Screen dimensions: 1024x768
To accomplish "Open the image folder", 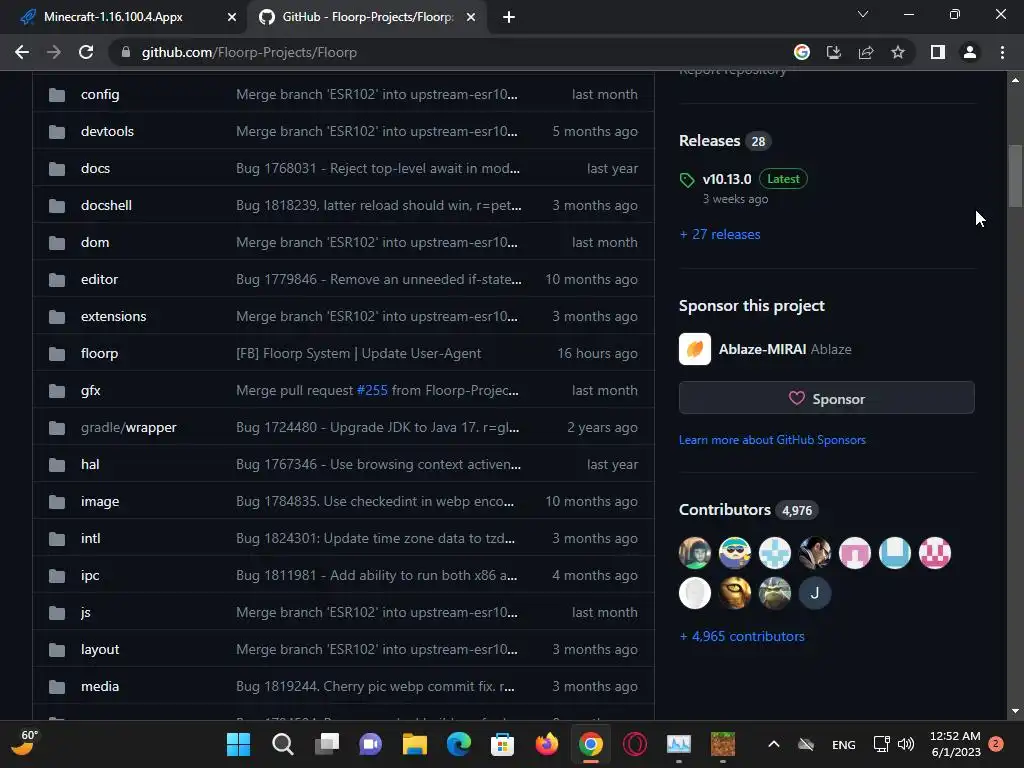I will 100,502.
